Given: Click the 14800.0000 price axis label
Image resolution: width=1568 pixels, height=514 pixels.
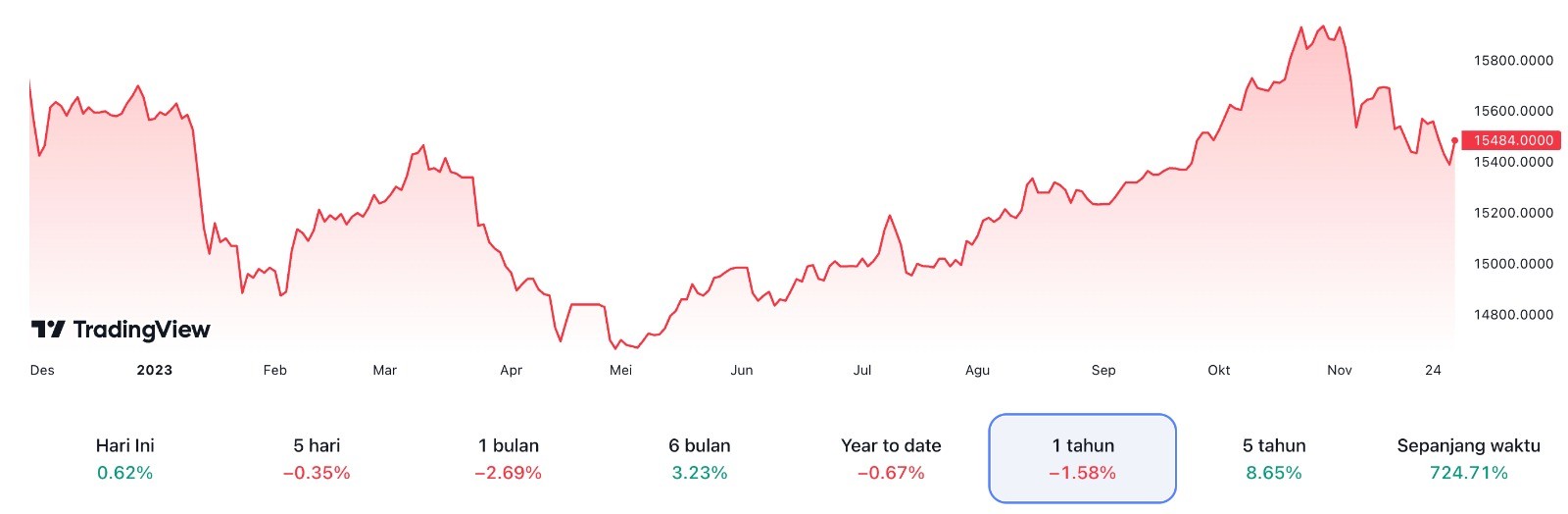Looking at the screenshot, I should coord(1513,315).
